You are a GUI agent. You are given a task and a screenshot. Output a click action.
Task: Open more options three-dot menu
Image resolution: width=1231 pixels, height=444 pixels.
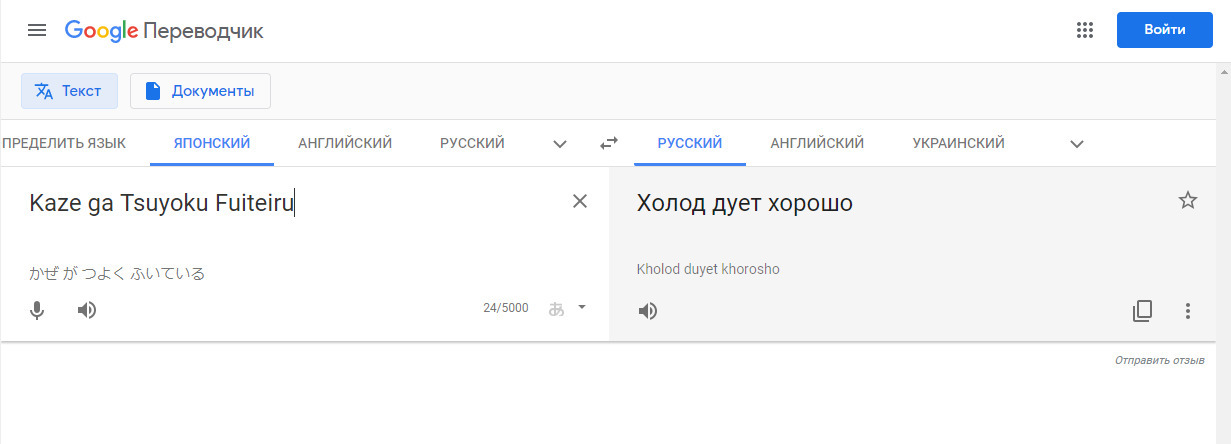click(1188, 311)
